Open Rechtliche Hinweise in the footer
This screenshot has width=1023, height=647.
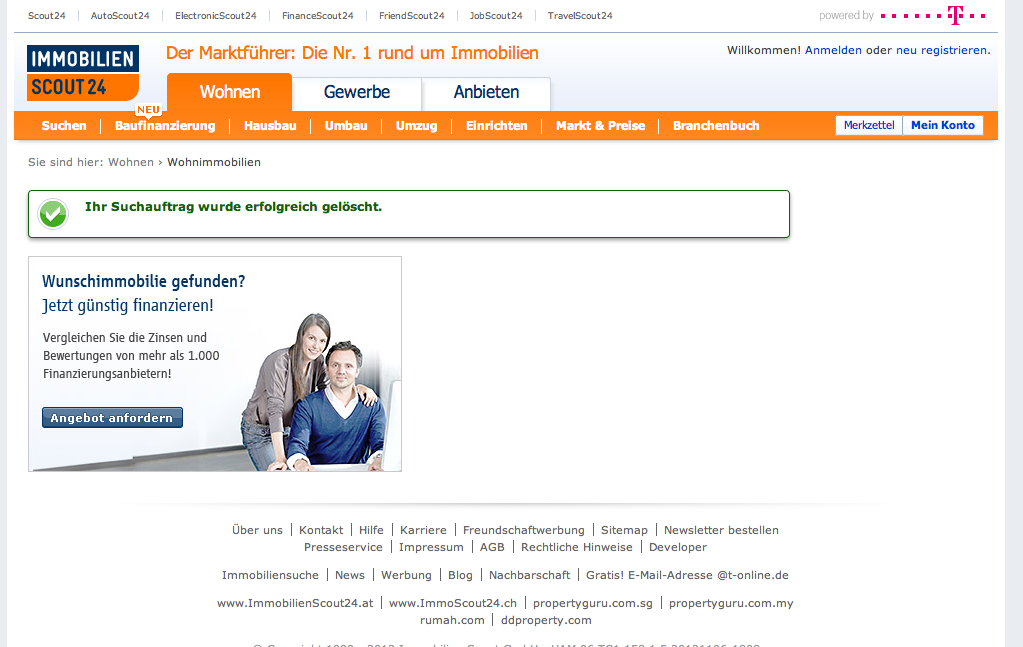[x=577, y=547]
